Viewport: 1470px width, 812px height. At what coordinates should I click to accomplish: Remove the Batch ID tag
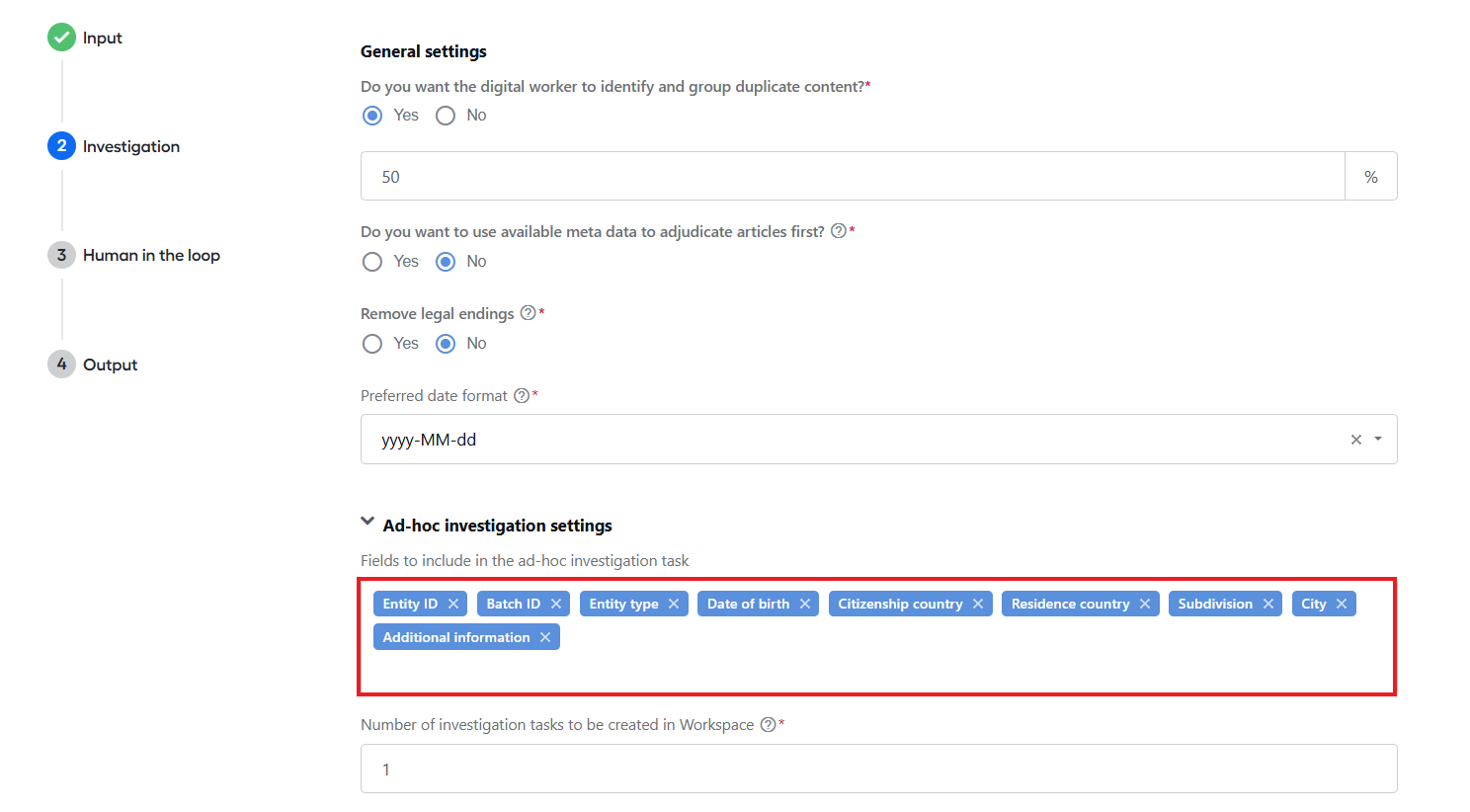pyautogui.click(x=556, y=604)
